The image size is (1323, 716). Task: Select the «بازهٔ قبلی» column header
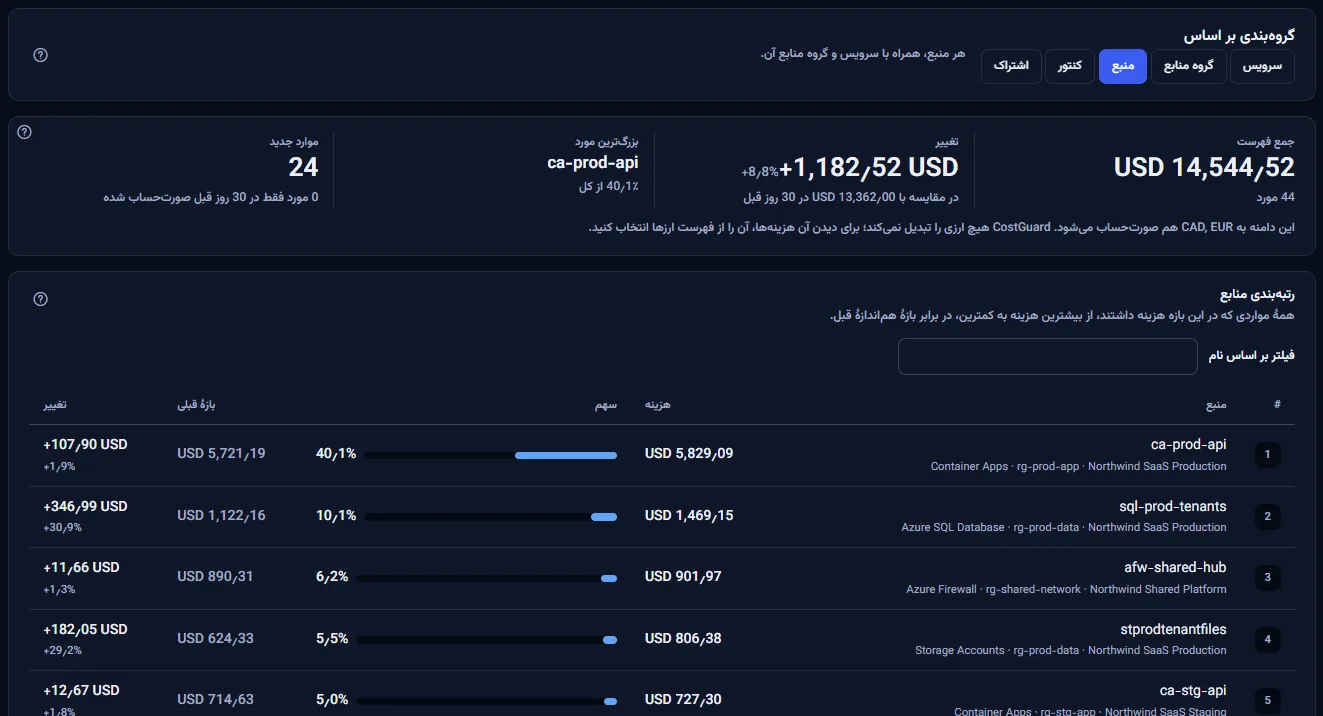tap(196, 405)
